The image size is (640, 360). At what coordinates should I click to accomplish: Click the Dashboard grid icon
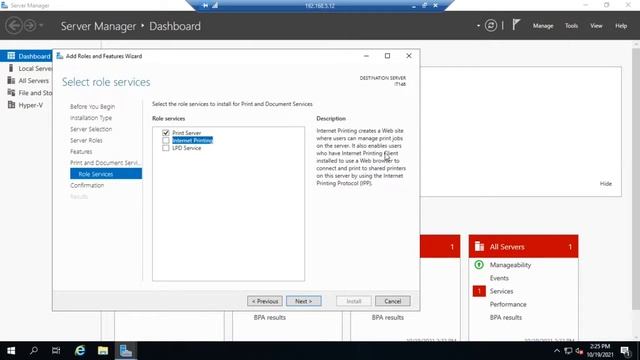point(11,56)
